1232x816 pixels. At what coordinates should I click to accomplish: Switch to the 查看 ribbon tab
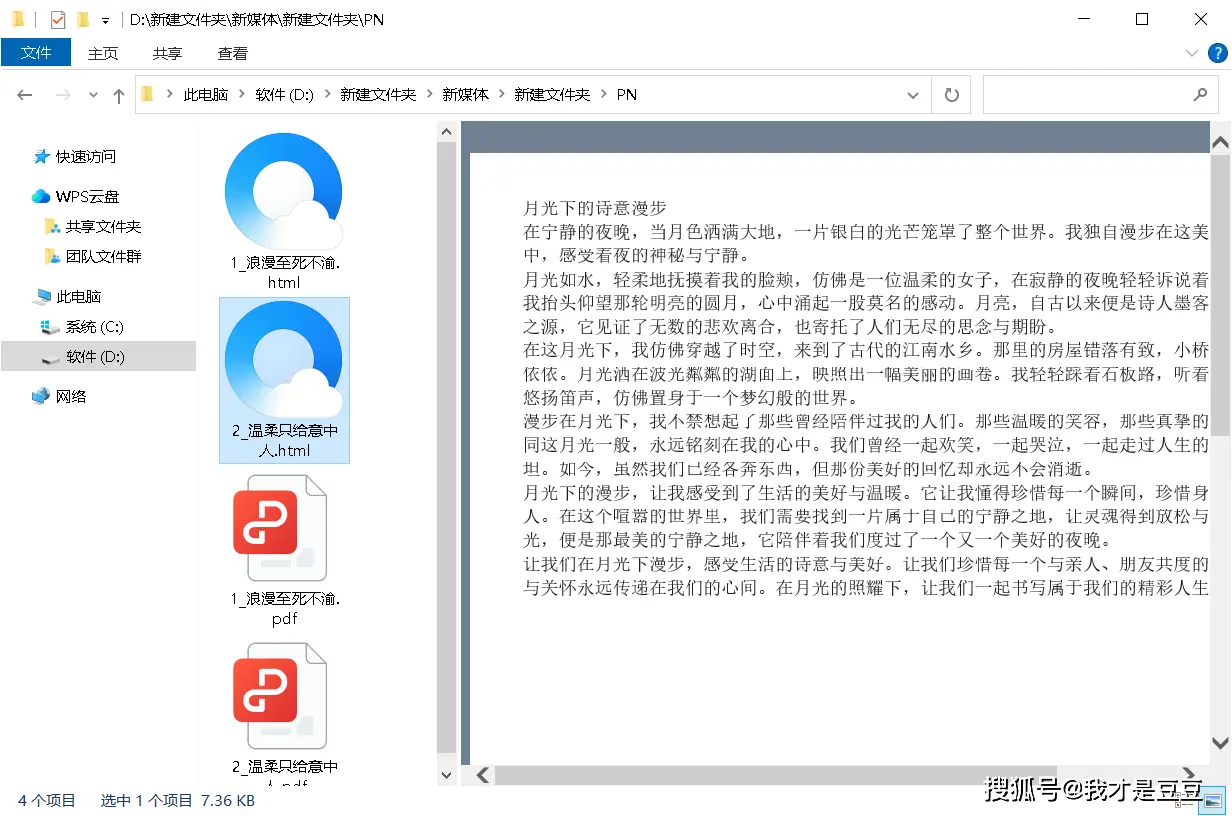click(232, 53)
